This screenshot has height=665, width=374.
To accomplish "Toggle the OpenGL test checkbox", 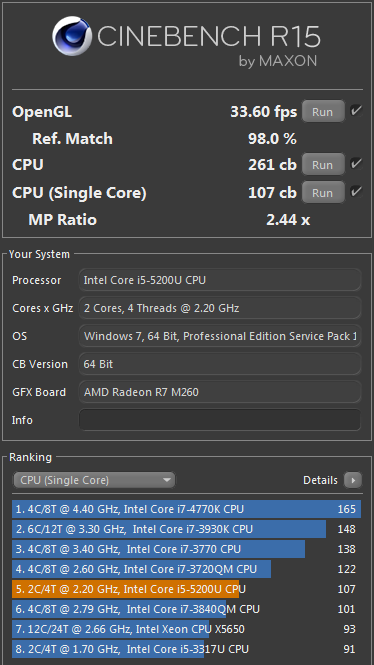I will [356, 111].
